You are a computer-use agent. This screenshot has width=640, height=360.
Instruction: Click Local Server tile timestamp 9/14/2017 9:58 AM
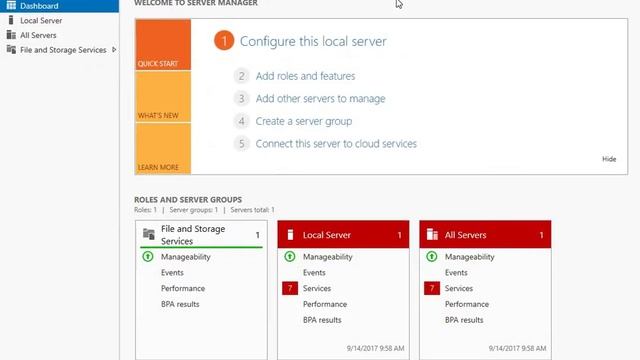[376, 348]
